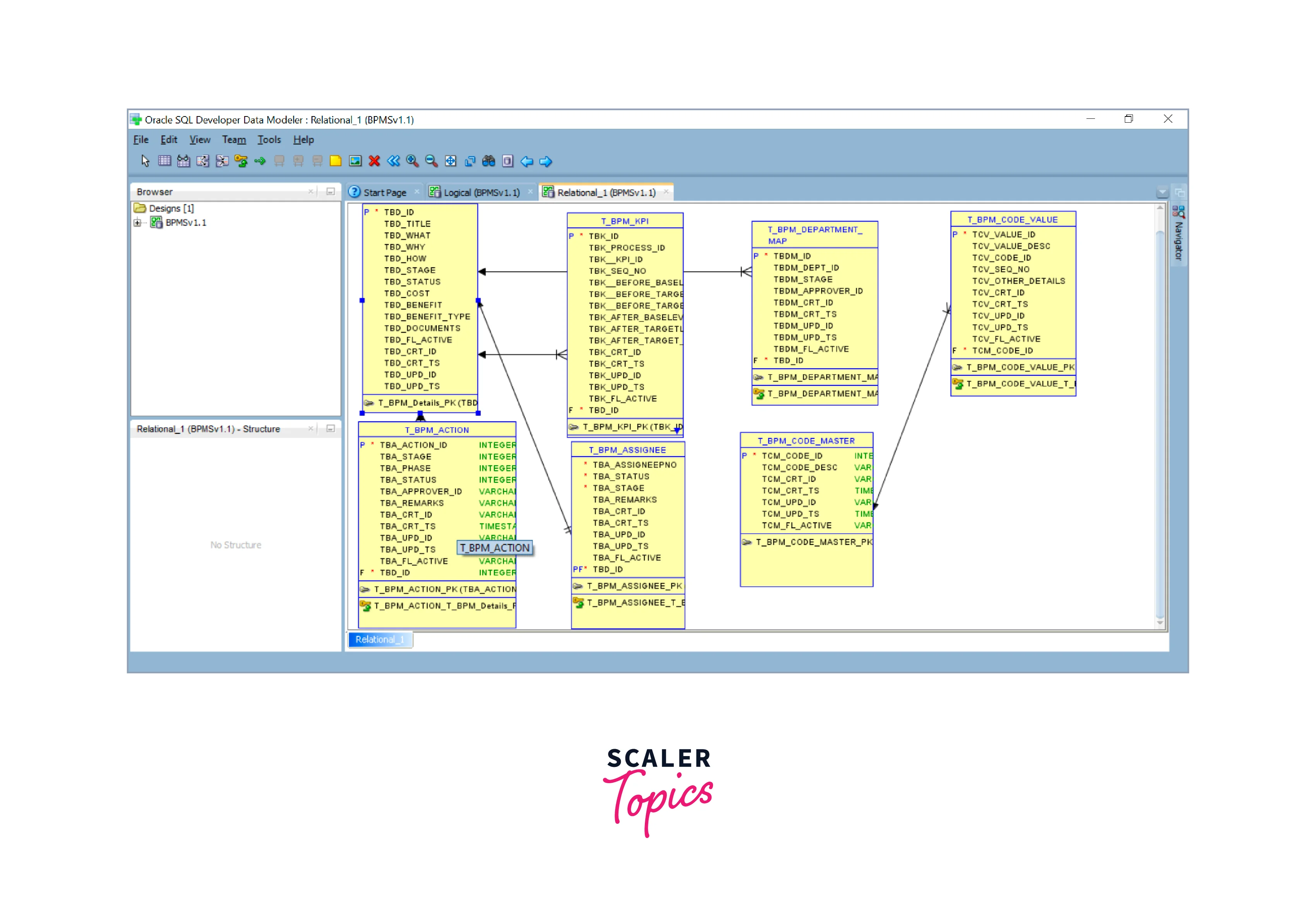Open Find with the binoculars icon
The width and height of the screenshot is (1316, 912).
pyautogui.click(x=488, y=161)
